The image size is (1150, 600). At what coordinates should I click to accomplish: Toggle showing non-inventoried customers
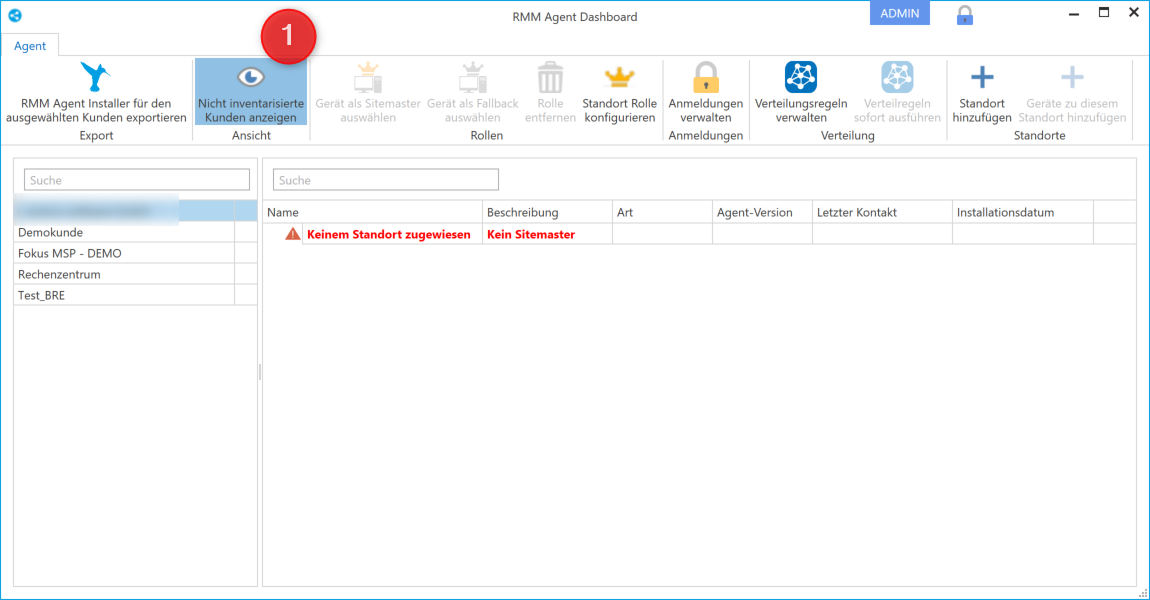coord(251,92)
